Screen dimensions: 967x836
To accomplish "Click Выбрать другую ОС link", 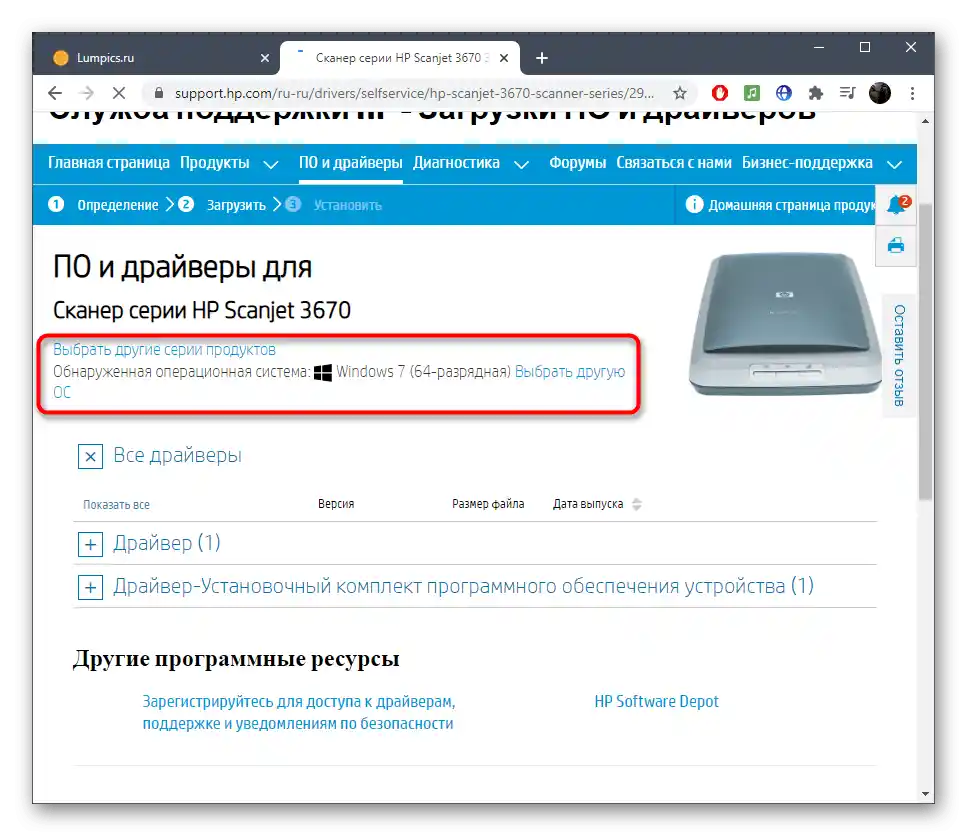I will (x=570, y=372).
